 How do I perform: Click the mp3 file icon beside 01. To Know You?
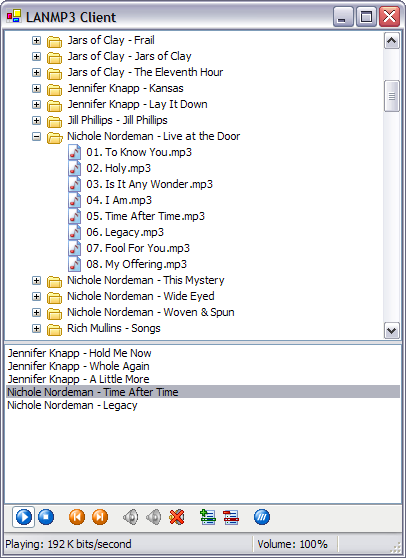(74, 152)
